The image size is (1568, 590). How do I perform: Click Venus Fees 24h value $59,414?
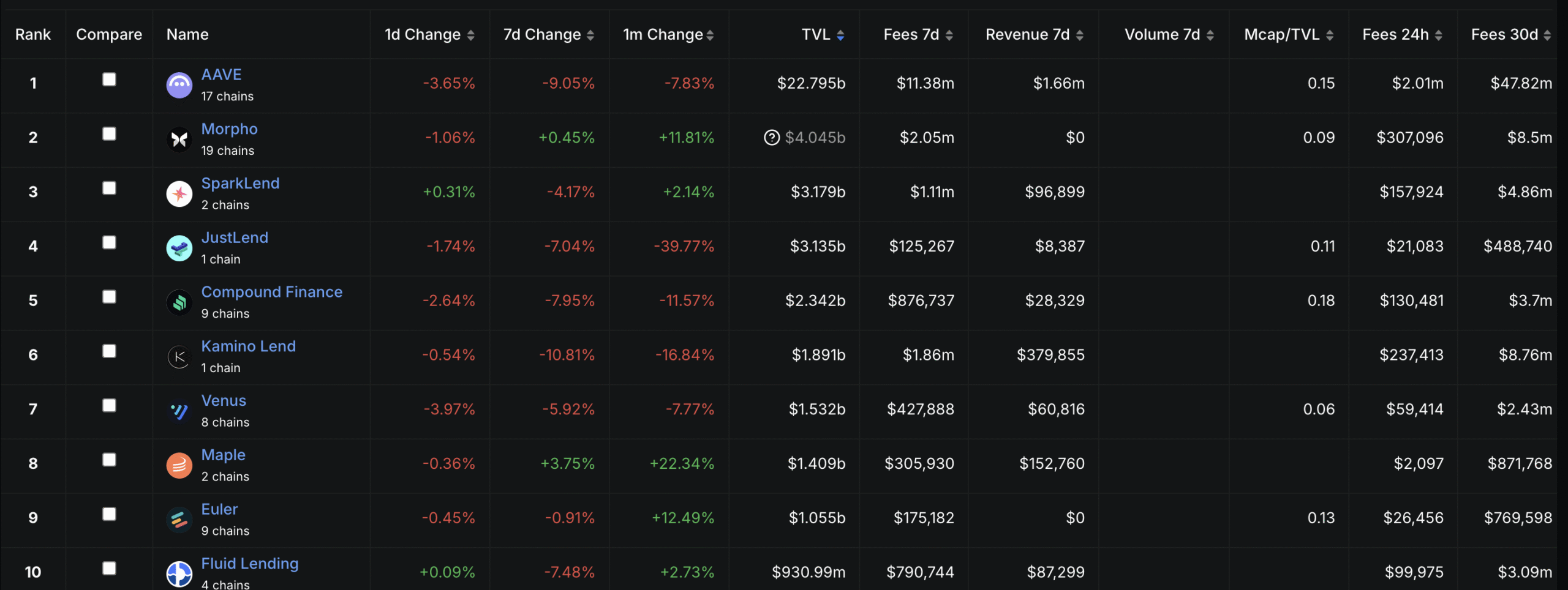tap(1415, 409)
